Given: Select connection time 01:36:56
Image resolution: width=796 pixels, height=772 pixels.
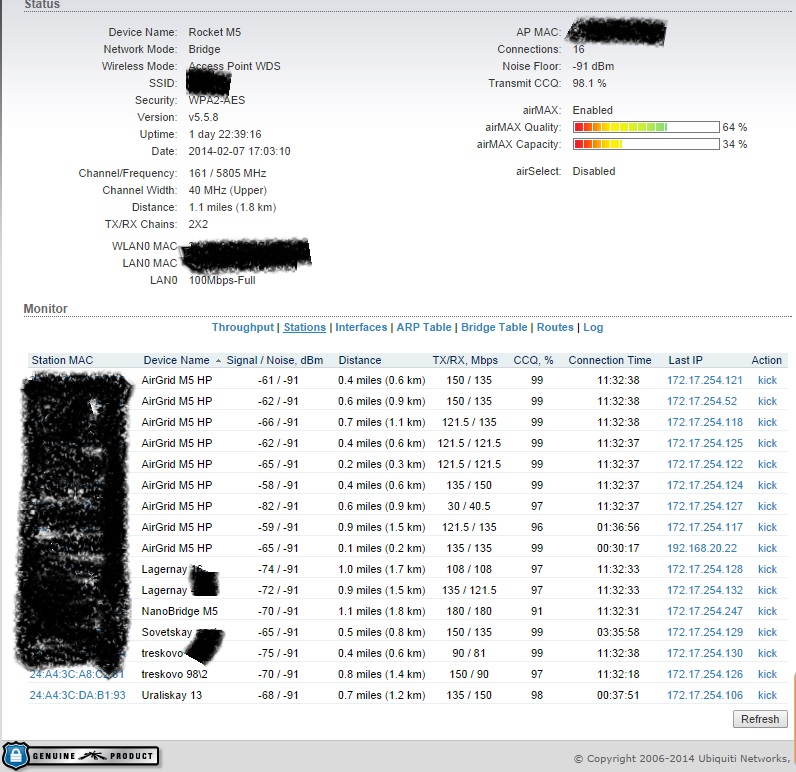Looking at the screenshot, I should 618,527.
